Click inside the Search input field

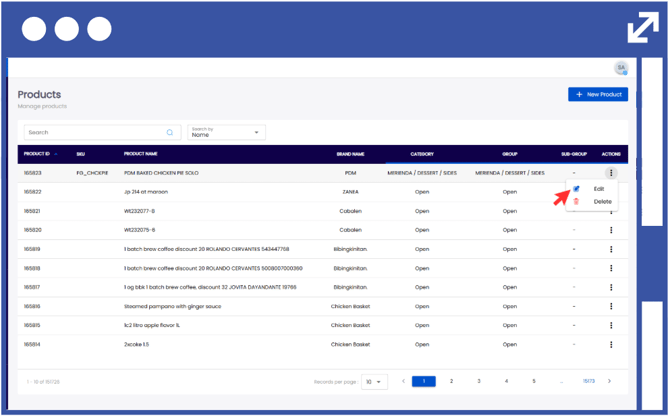click(x=95, y=132)
